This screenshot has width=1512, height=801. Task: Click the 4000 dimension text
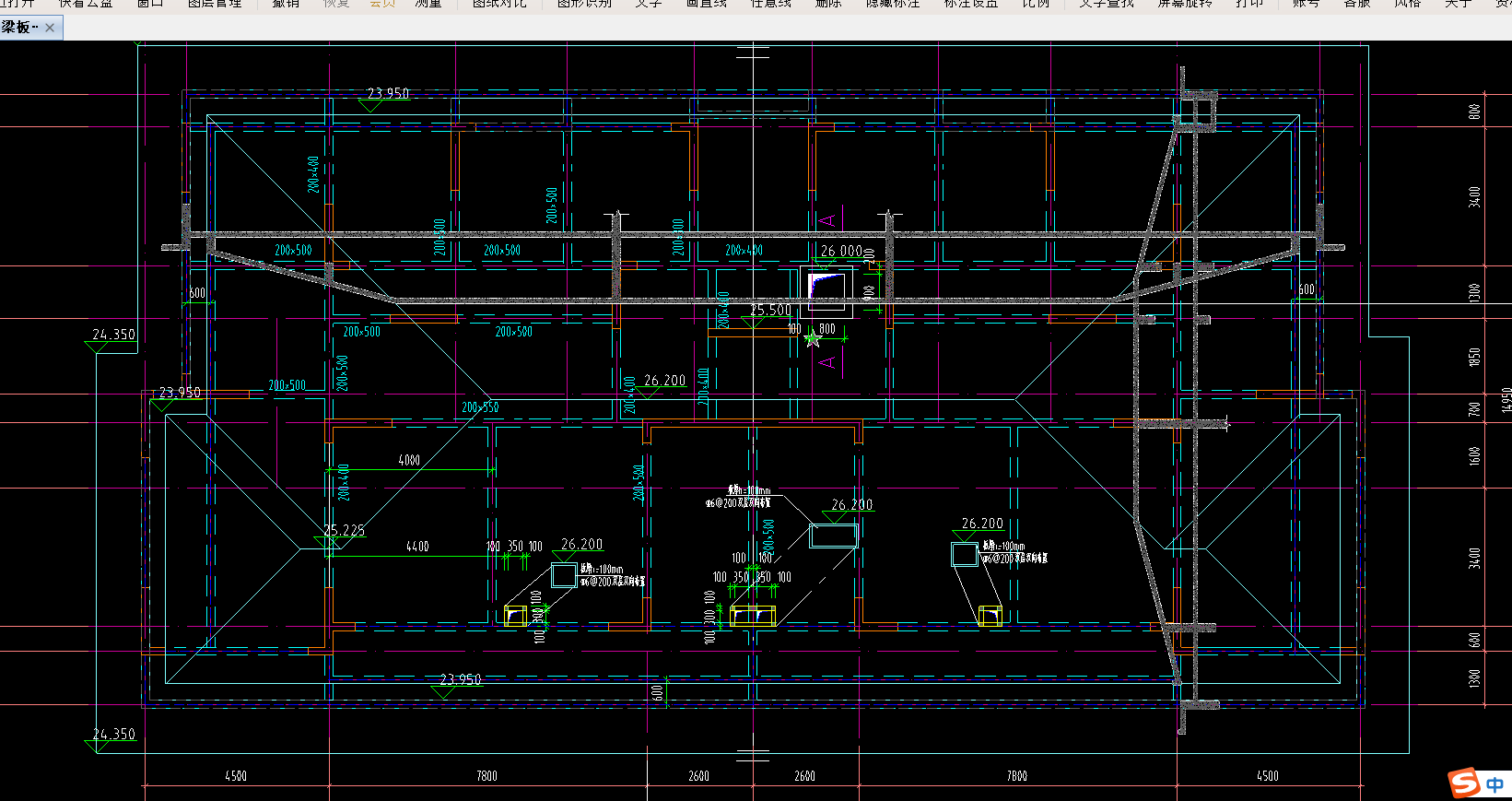(x=409, y=460)
